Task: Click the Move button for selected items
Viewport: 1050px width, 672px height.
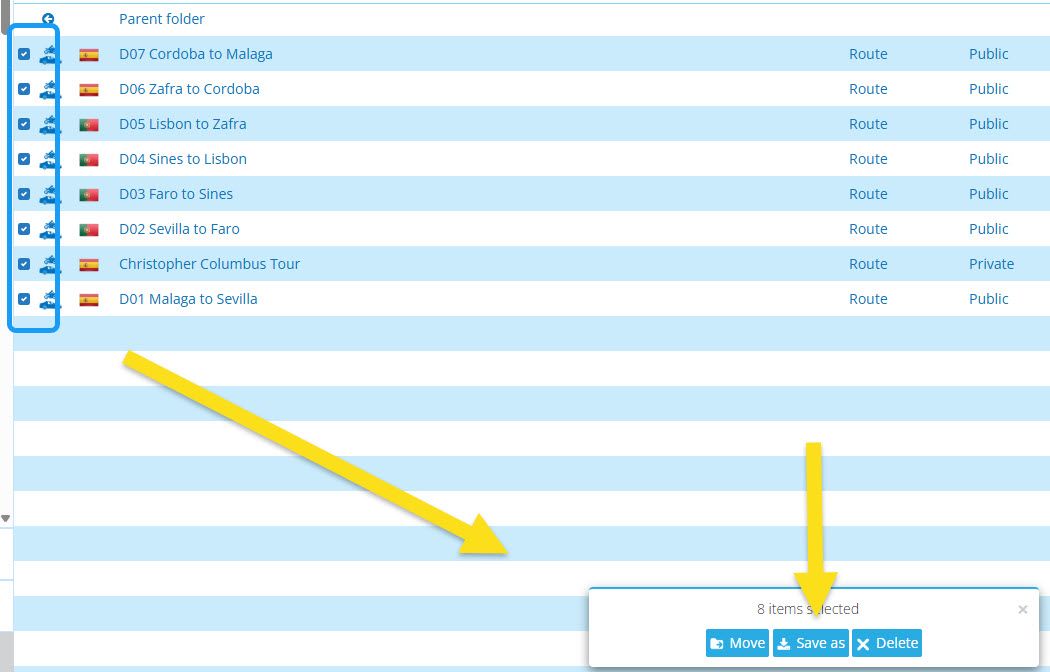Action: click(x=737, y=643)
